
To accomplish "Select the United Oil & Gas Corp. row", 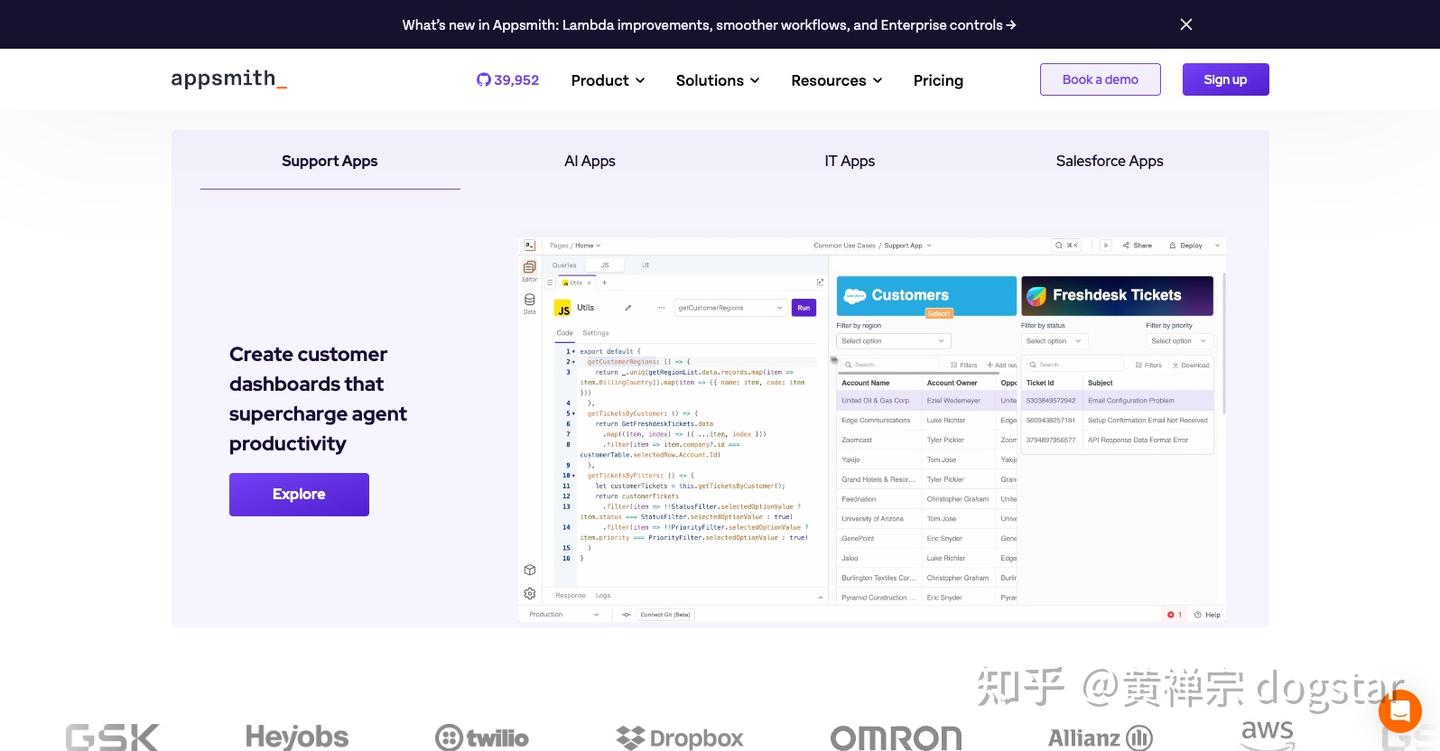I will point(927,400).
